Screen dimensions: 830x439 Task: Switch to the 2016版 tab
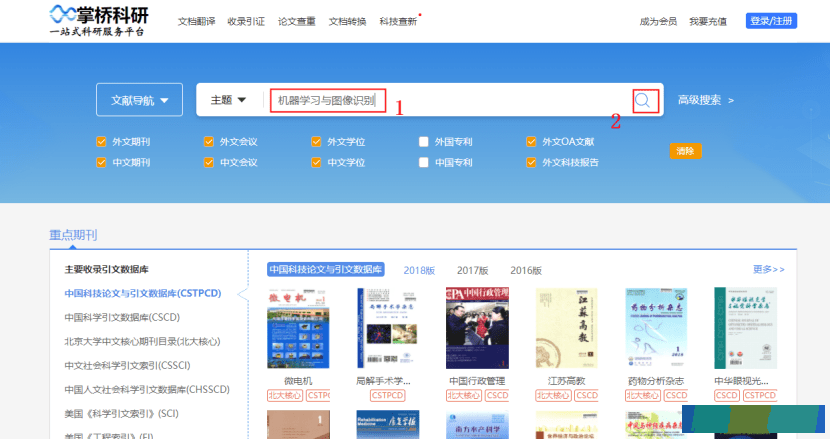pyautogui.click(x=526, y=270)
